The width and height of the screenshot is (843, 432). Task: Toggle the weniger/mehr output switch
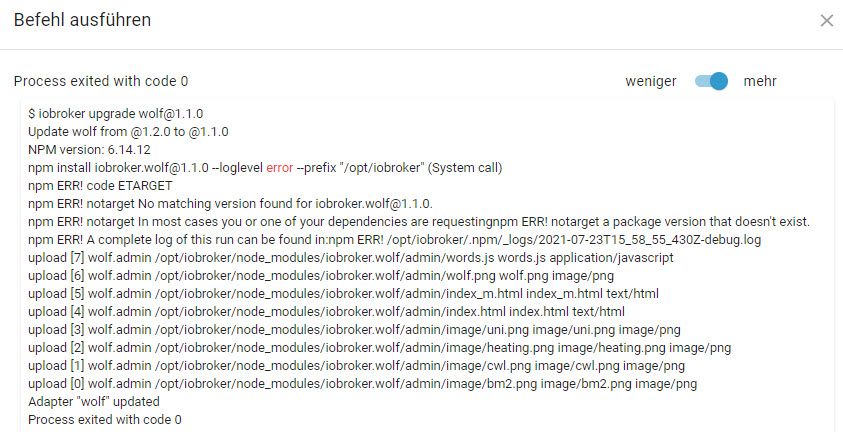coord(711,81)
